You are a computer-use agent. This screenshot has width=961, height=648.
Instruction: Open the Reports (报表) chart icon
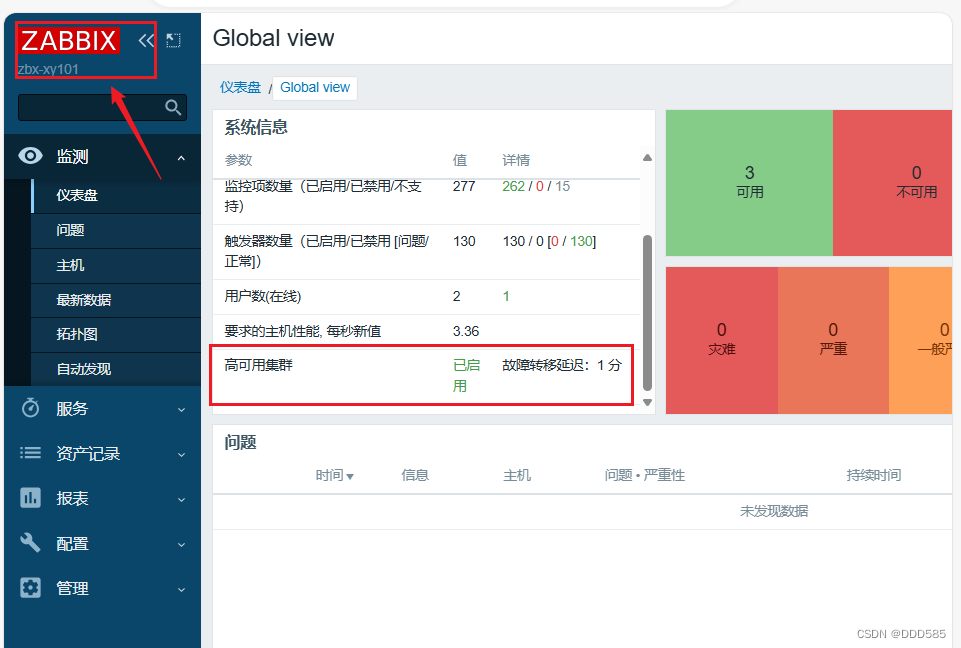[29, 498]
